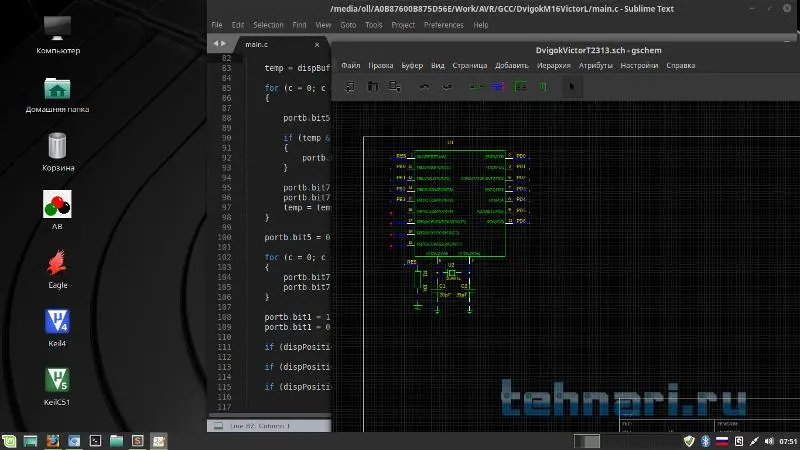Screen dimensions: 800x450
Task: Open the Добавить menu in gschem
Action: point(512,65)
